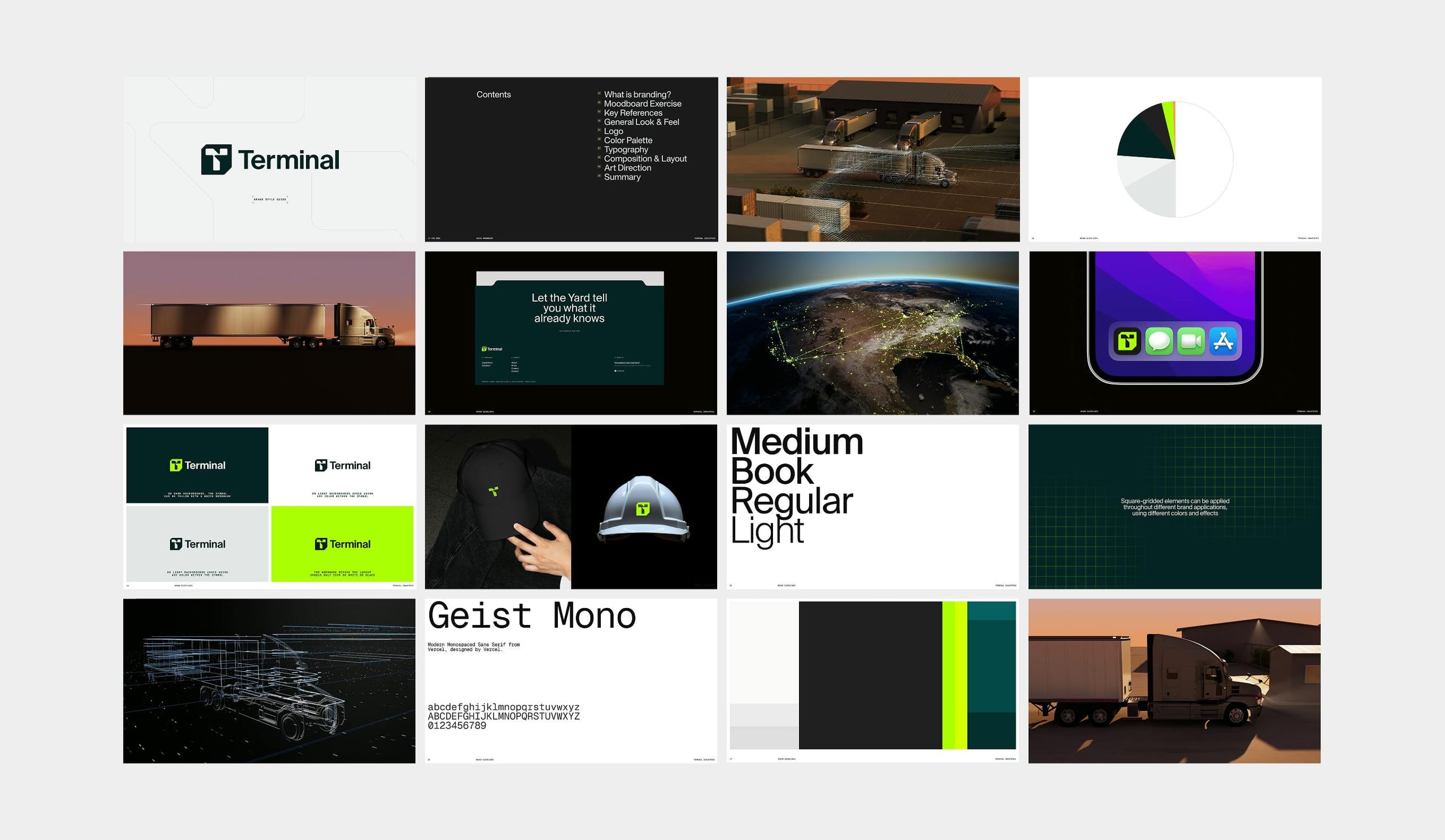The height and width of the screenshot is (840, 1445).
Task: Click the FaceTime camera icon in dock
Action: pos(1190,341)
